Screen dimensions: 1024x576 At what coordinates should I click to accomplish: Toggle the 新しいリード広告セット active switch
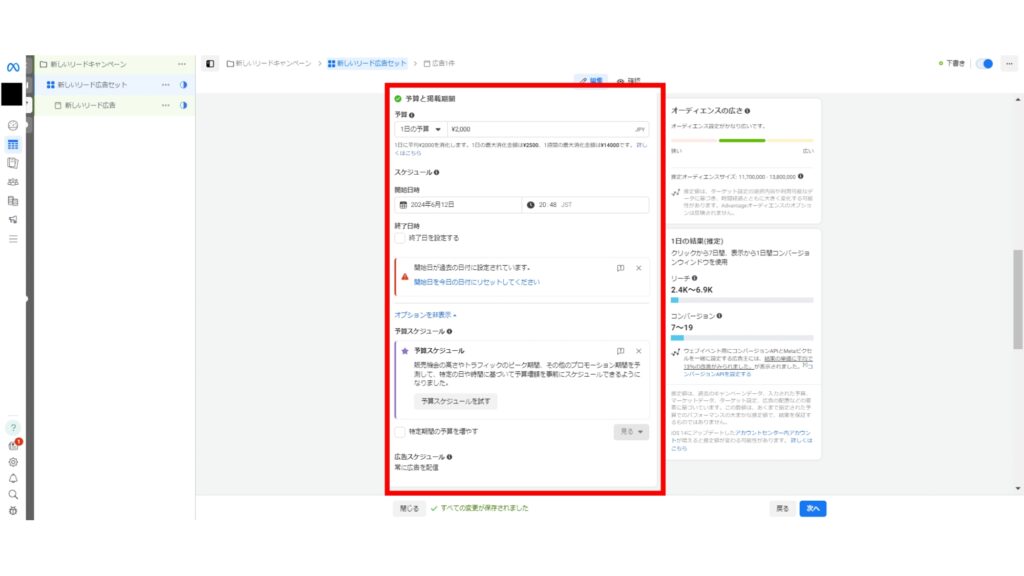tap(184, 84)
